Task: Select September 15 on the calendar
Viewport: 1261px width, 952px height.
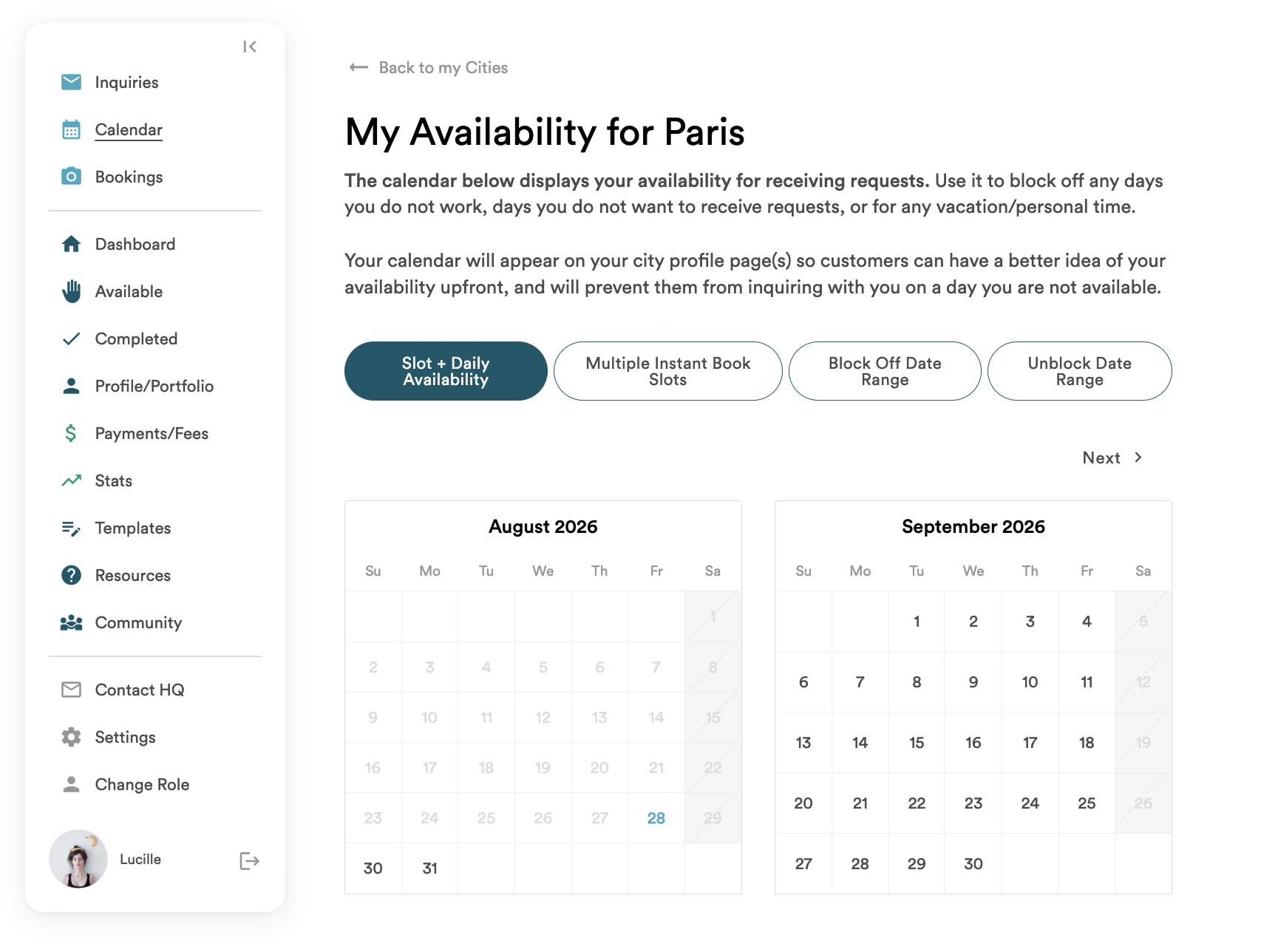Action: tap(917, 743)
